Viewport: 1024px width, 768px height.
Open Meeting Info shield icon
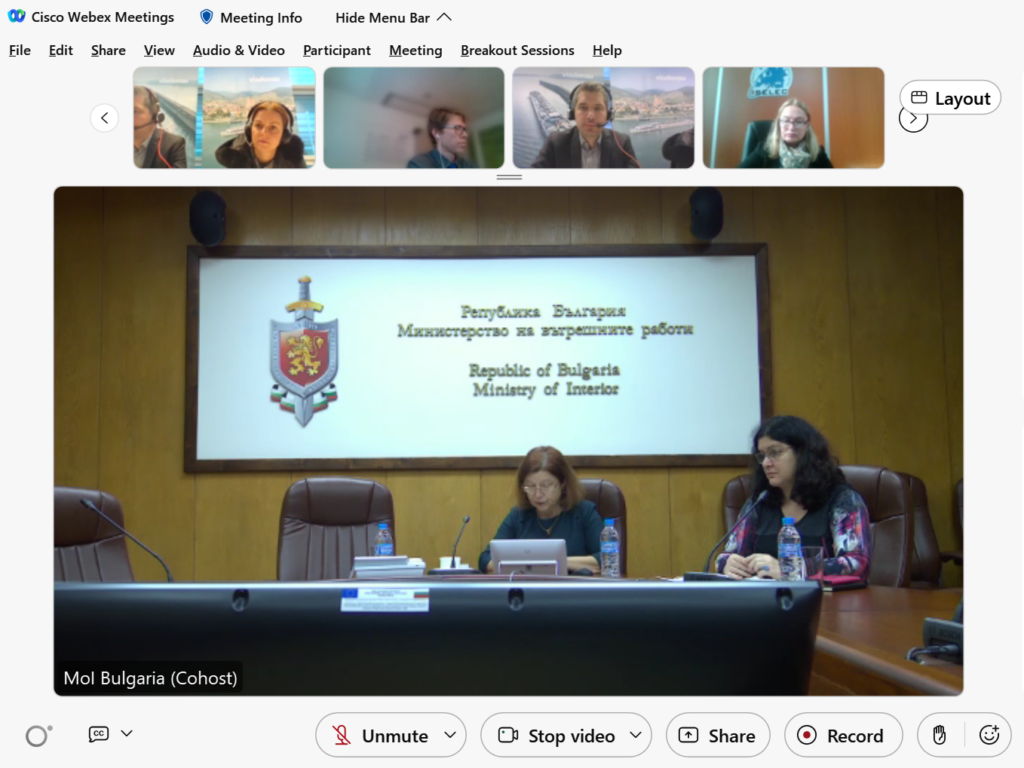pos(207,17)
